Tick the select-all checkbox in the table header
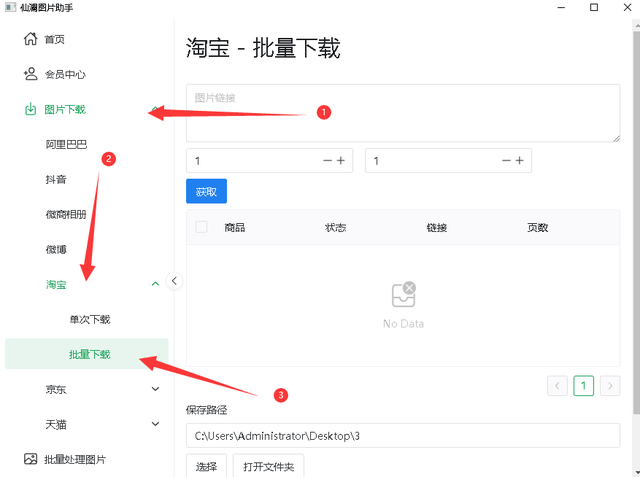The height and width of the screenshot is (477, 640). [x=201, y=227]
